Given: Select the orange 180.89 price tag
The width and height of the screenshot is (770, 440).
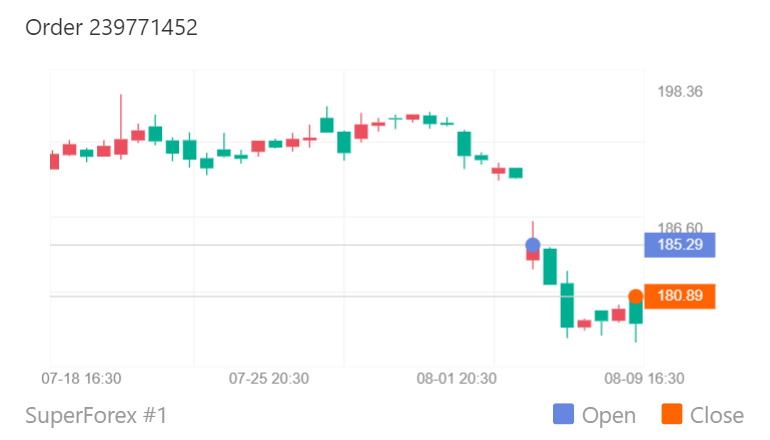Looking at the screenshot, I should pos(679,296).
